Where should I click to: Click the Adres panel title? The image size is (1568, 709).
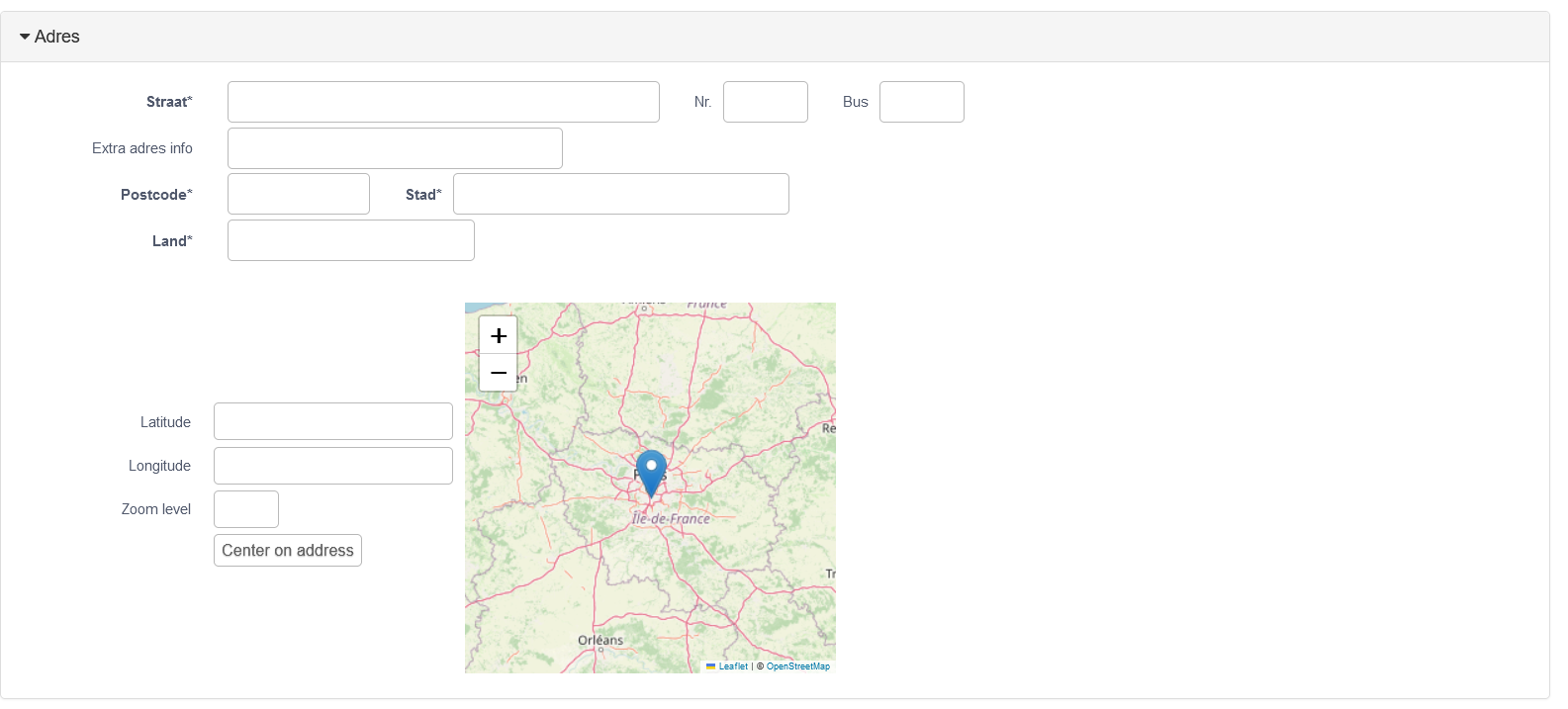click(57, 37)
